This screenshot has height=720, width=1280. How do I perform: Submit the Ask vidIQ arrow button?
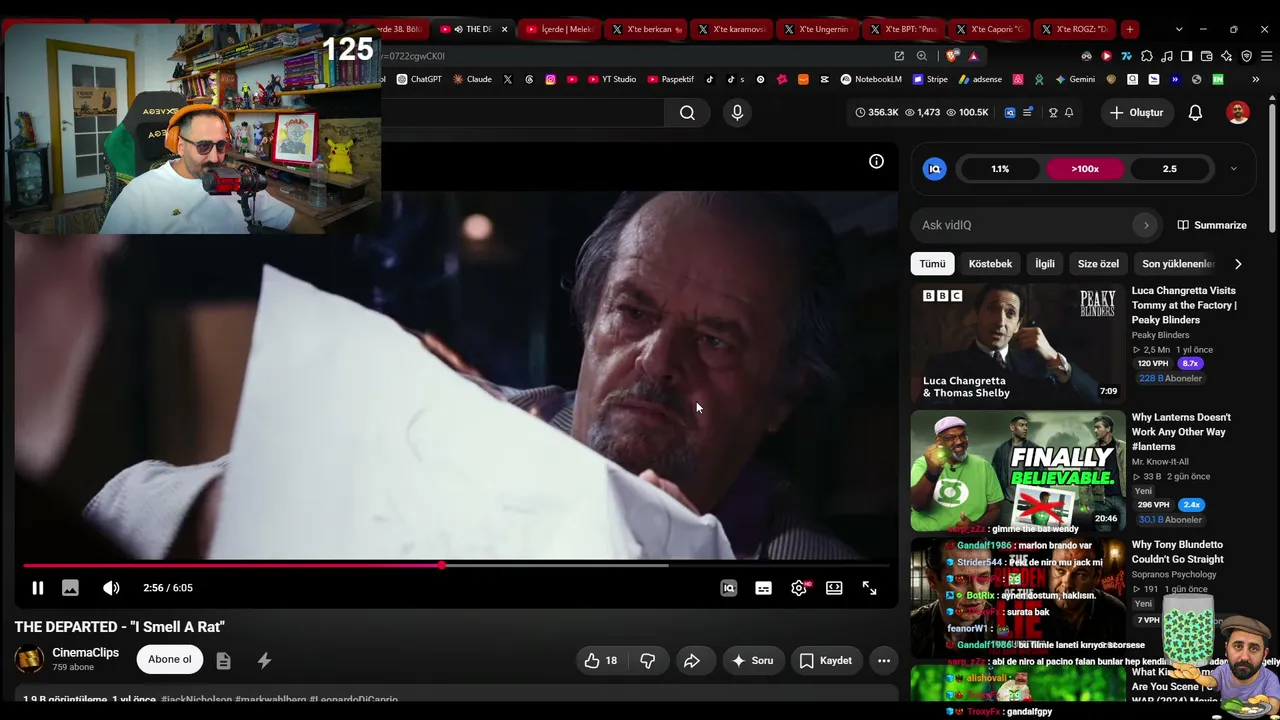[1146, 225]
